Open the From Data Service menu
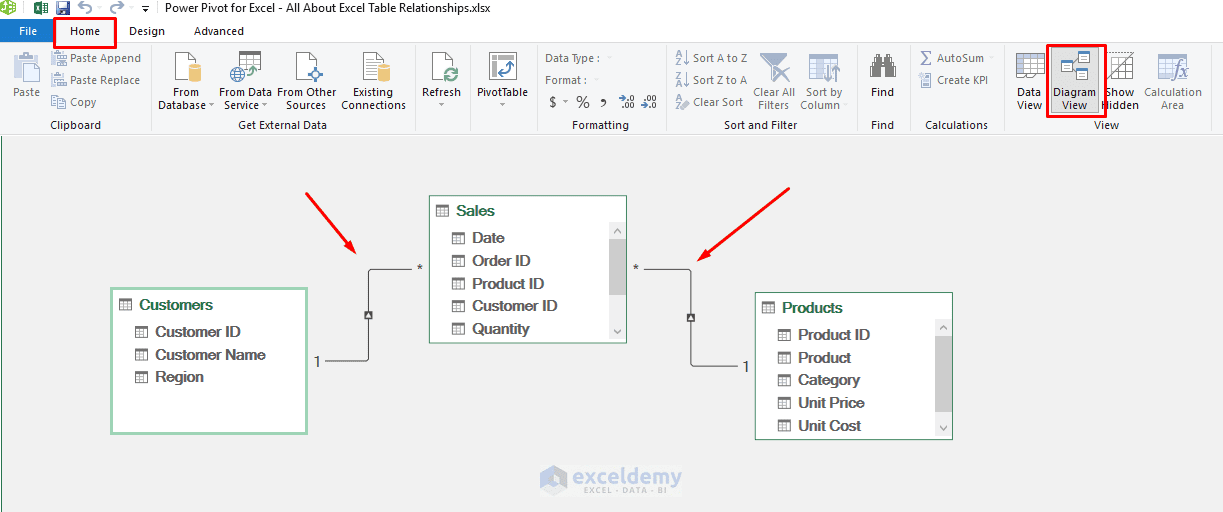This screenshot has width=1223, height=512. [x=245, y=81]
